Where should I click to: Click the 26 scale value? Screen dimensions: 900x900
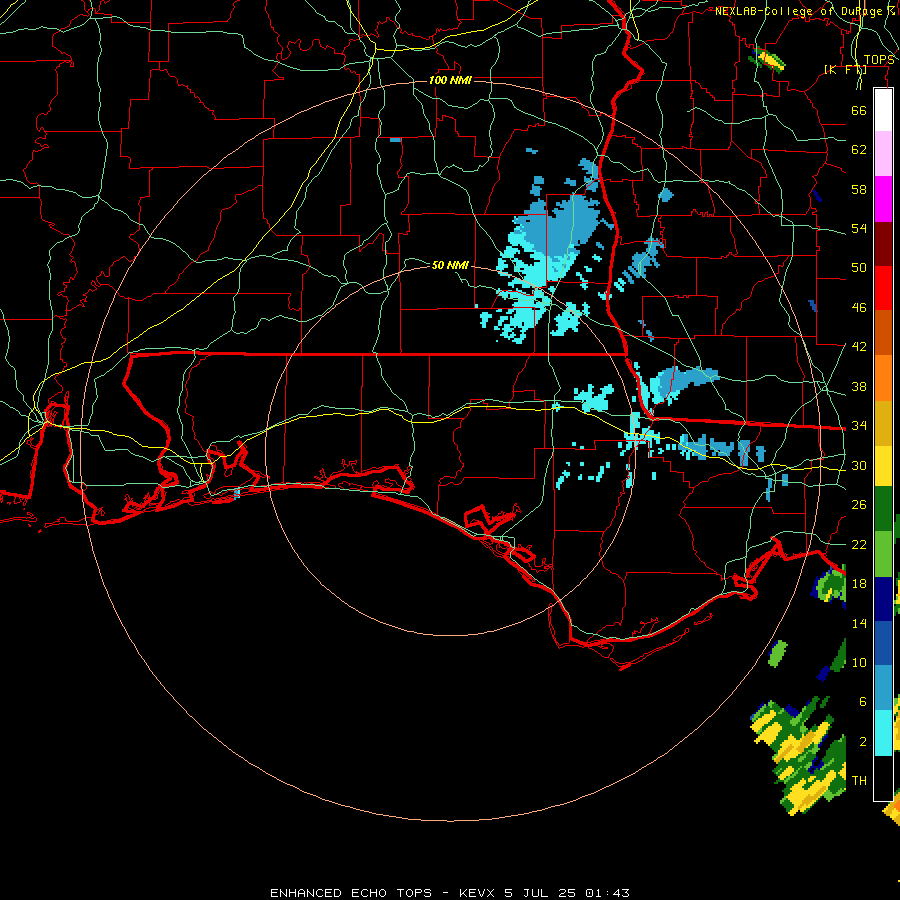859,505
